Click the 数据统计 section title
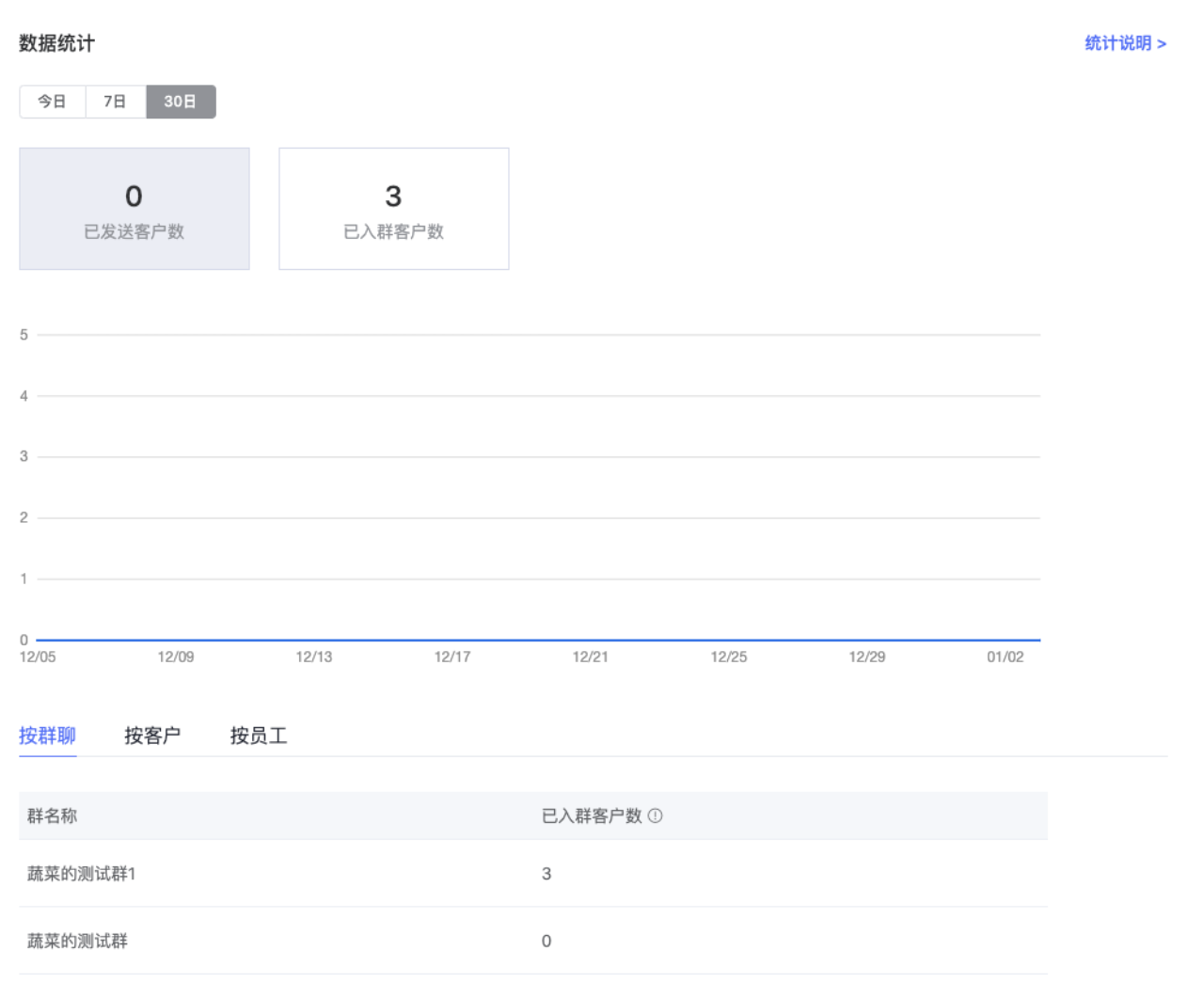 coord(57,43)
